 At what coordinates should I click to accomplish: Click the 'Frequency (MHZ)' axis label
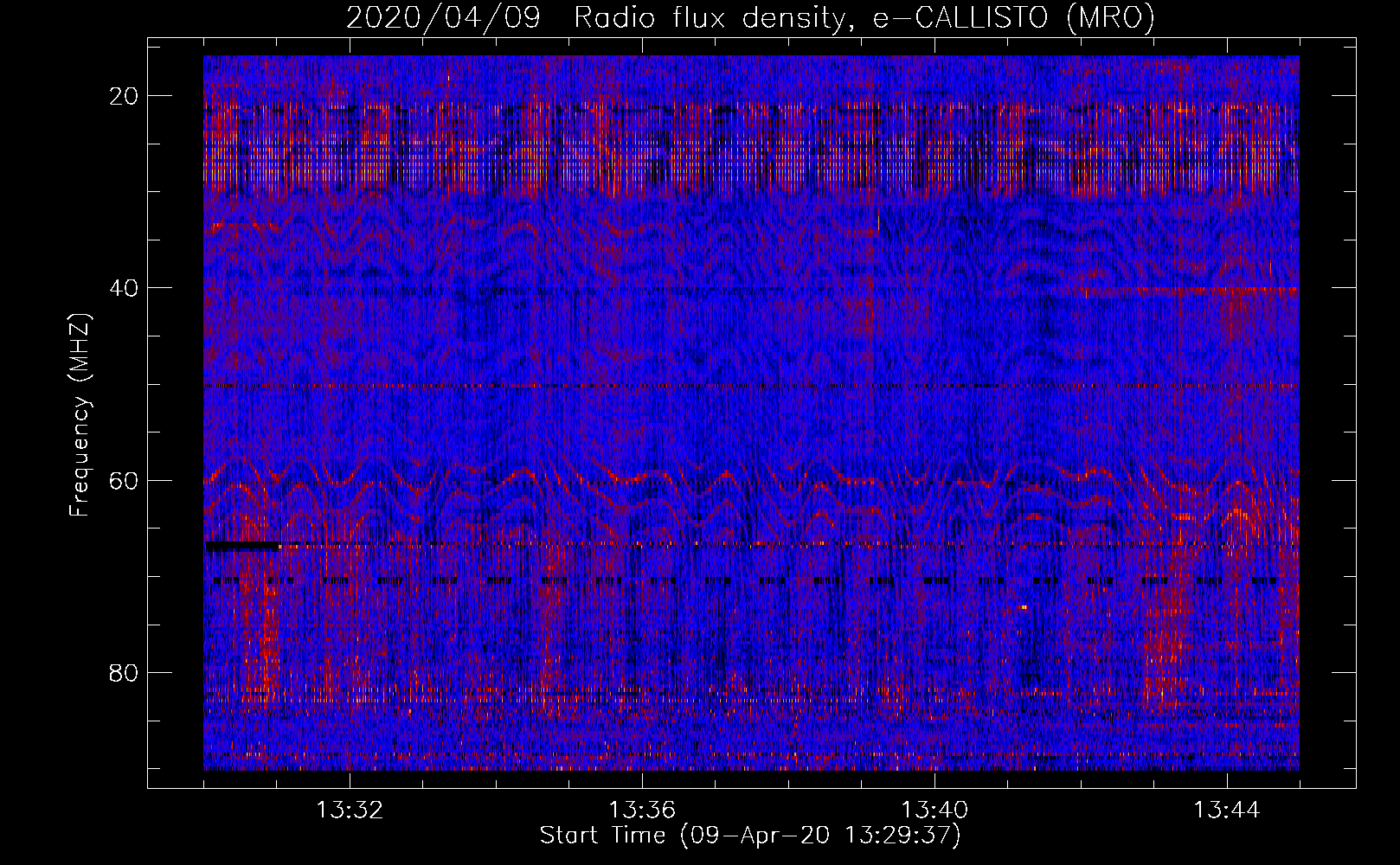[x=79, y=414]
